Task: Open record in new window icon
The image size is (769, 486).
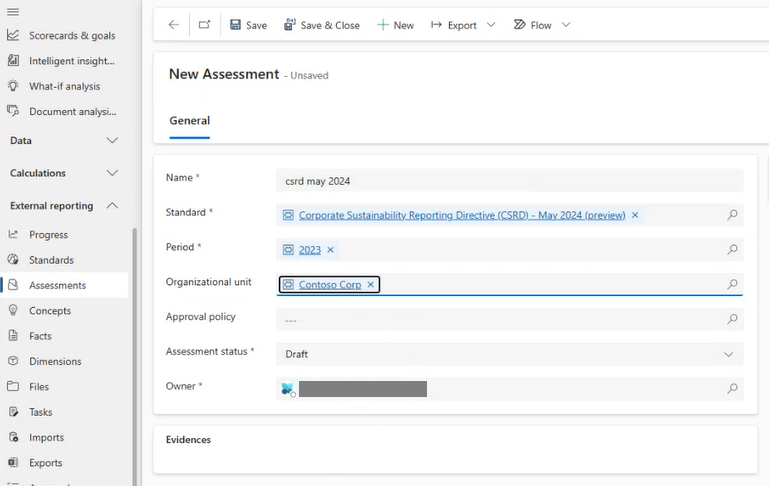Action: pos(204,25)
